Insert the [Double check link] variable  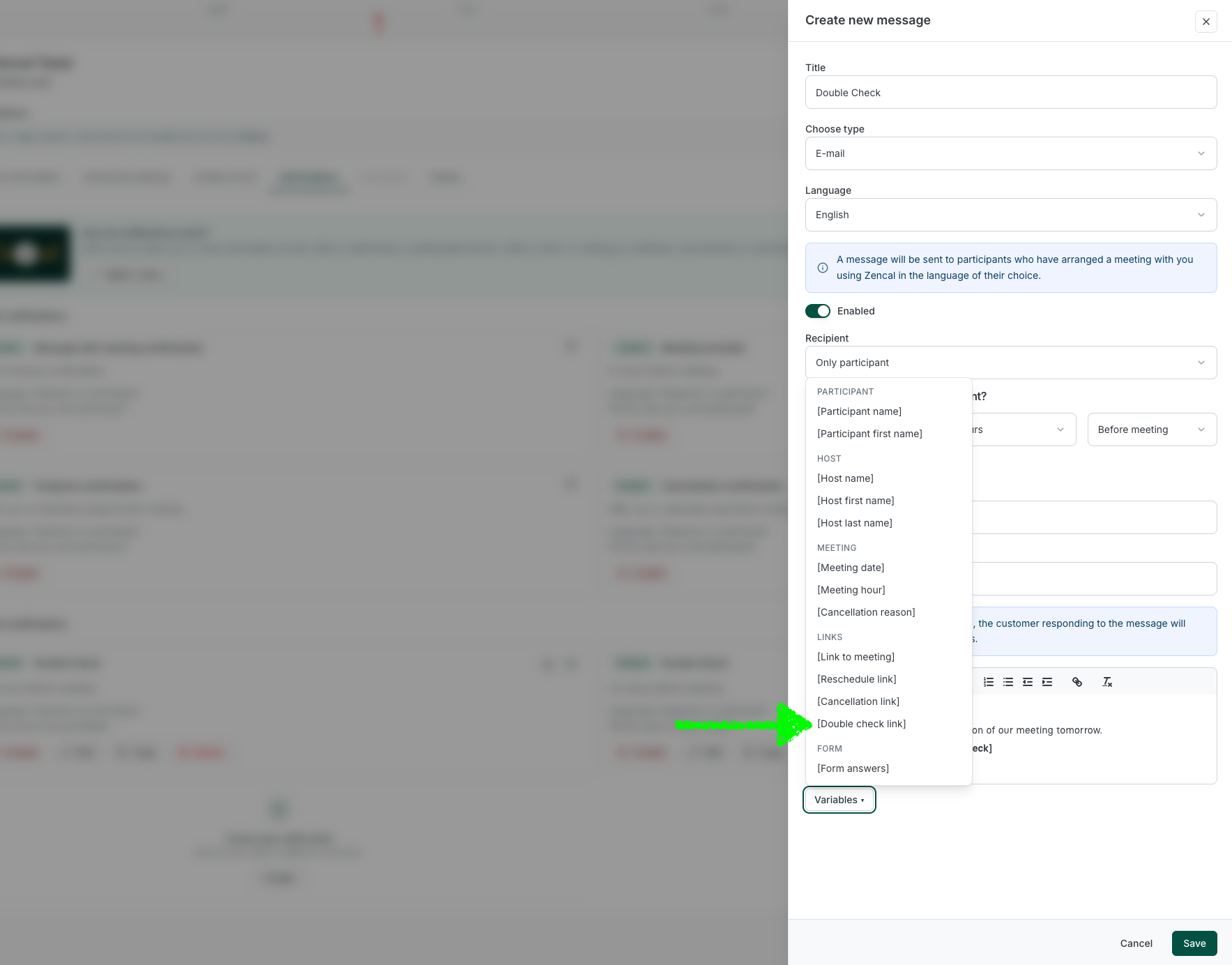click(x=861, y=723)
